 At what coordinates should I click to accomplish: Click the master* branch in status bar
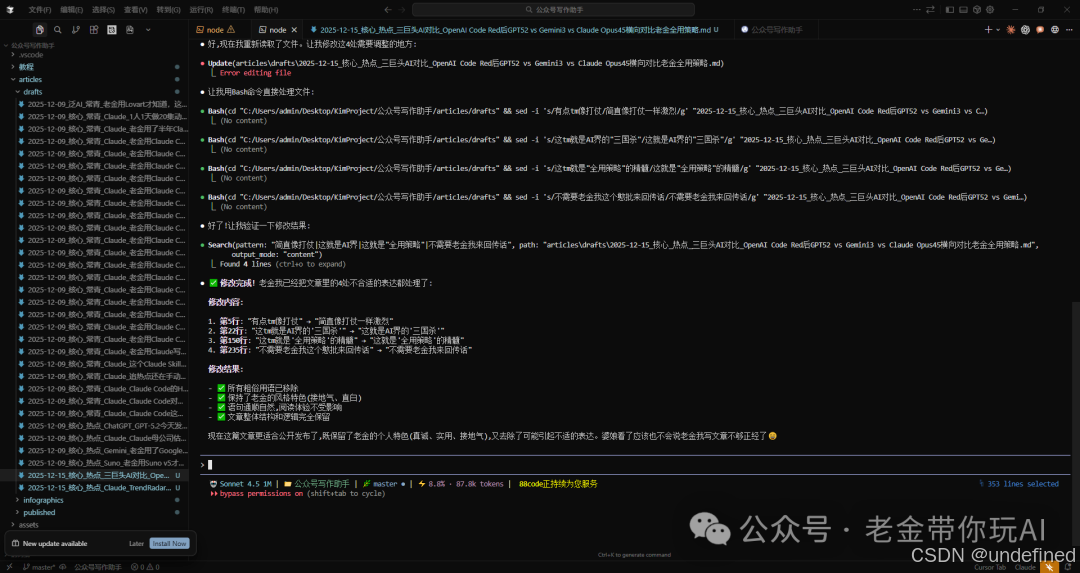[39, 567]
